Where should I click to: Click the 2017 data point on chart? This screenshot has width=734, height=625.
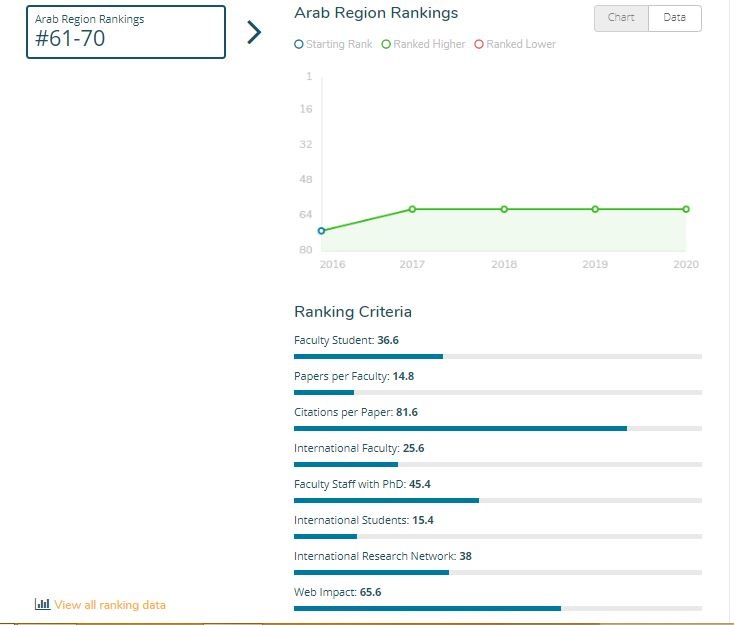(x=412, y=209)
